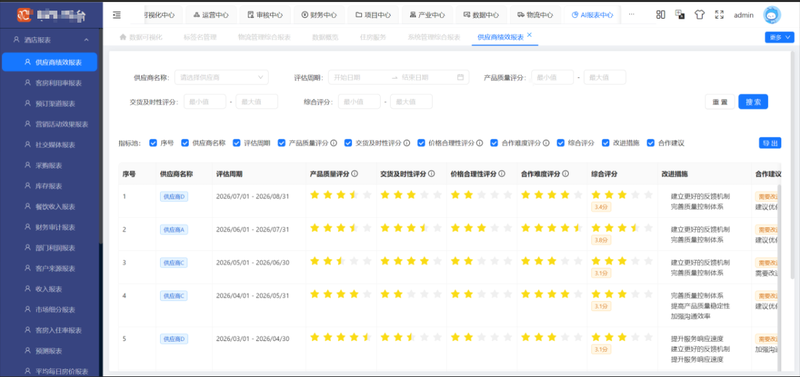Click info icon next to 价格合理性评分 checkbox
The image size is (800, 377).
coord(480,143)
